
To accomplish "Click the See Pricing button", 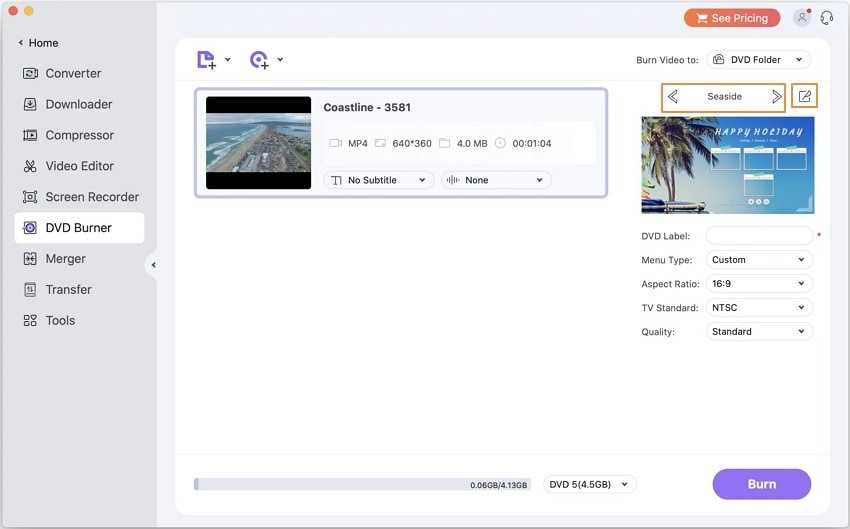I will coord(731,18).
